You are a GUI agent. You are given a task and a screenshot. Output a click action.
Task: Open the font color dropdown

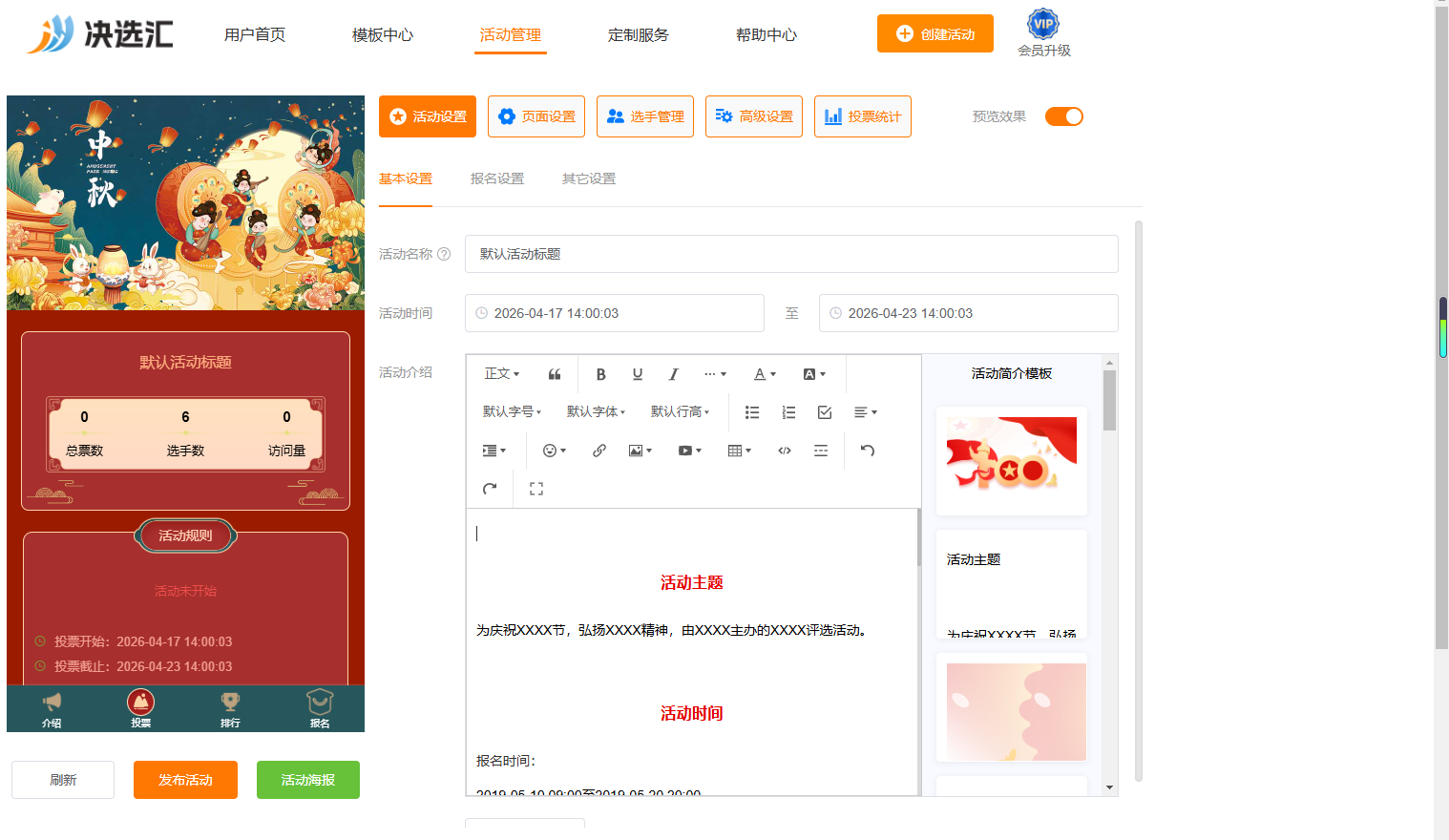765,374
